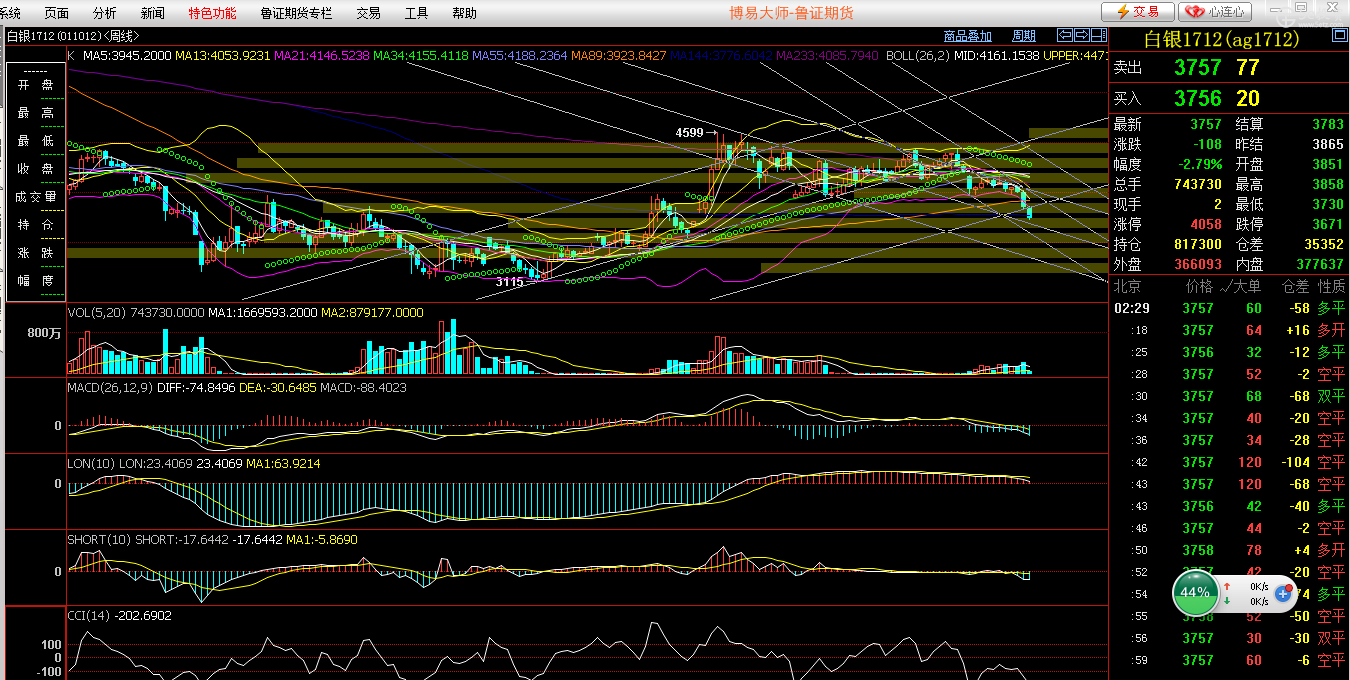Select the :42 tick row with -104
Image resolution: width=1350 pixels, height=680 pixels.
pos(1230,462)
